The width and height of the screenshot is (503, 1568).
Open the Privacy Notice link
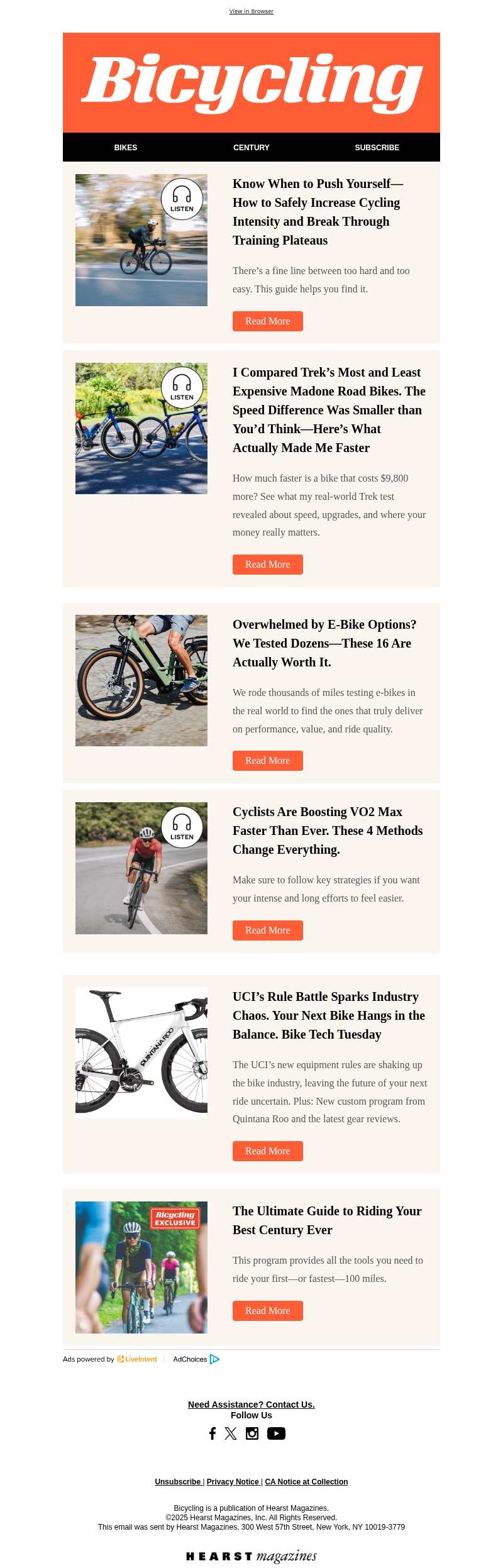[x=233, y=1481]
